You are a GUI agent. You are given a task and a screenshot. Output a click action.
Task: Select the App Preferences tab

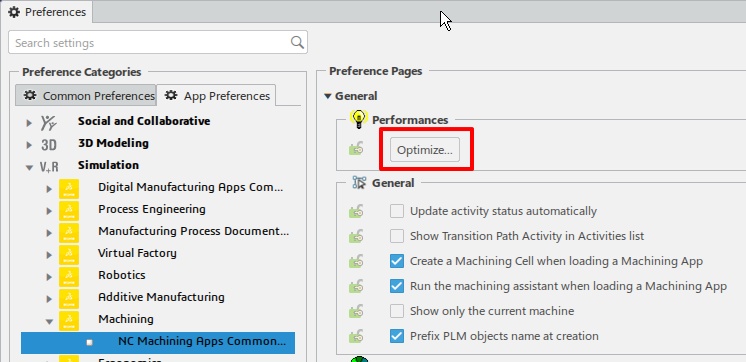[x=217, y=96]
